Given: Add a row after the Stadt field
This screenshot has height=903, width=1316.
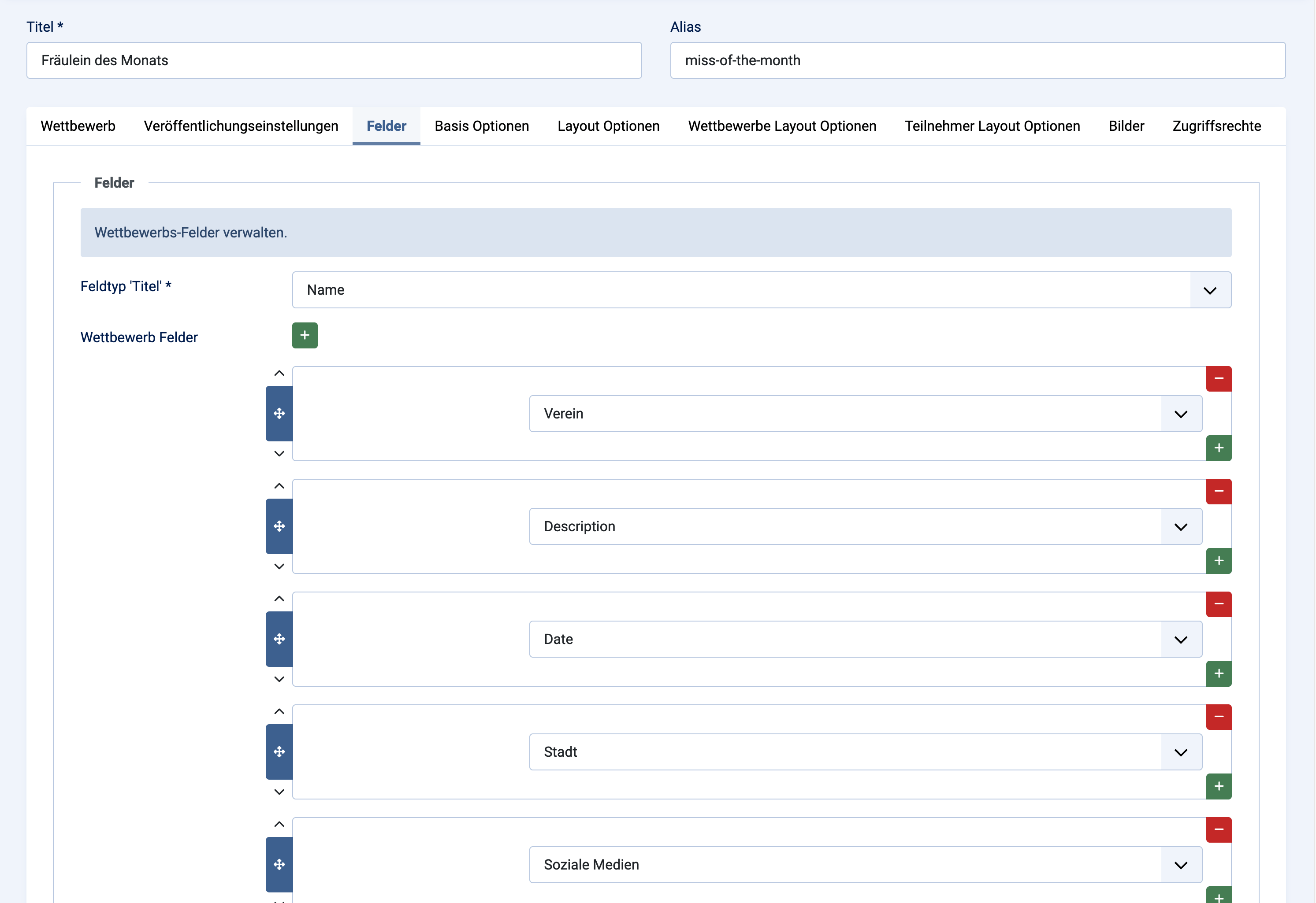Looking at the screenshot, I should pyautogui.click(x=1219, y=786).
